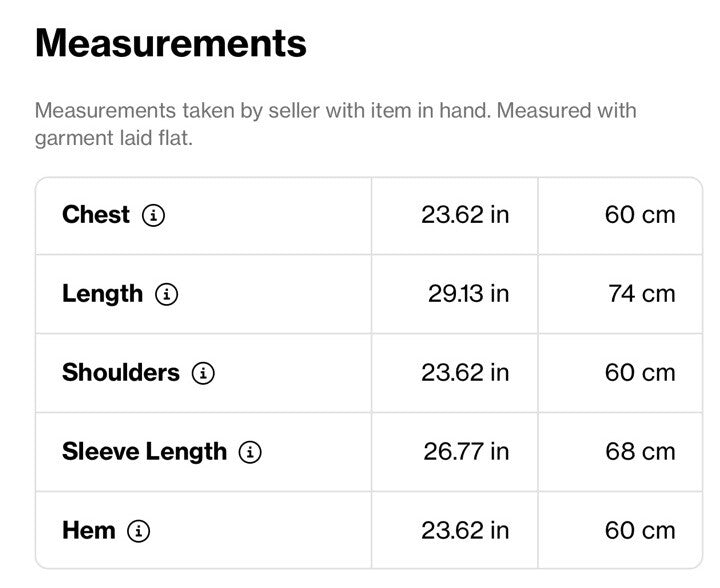
Task: Click the Hem info icon
Action: 138,531
